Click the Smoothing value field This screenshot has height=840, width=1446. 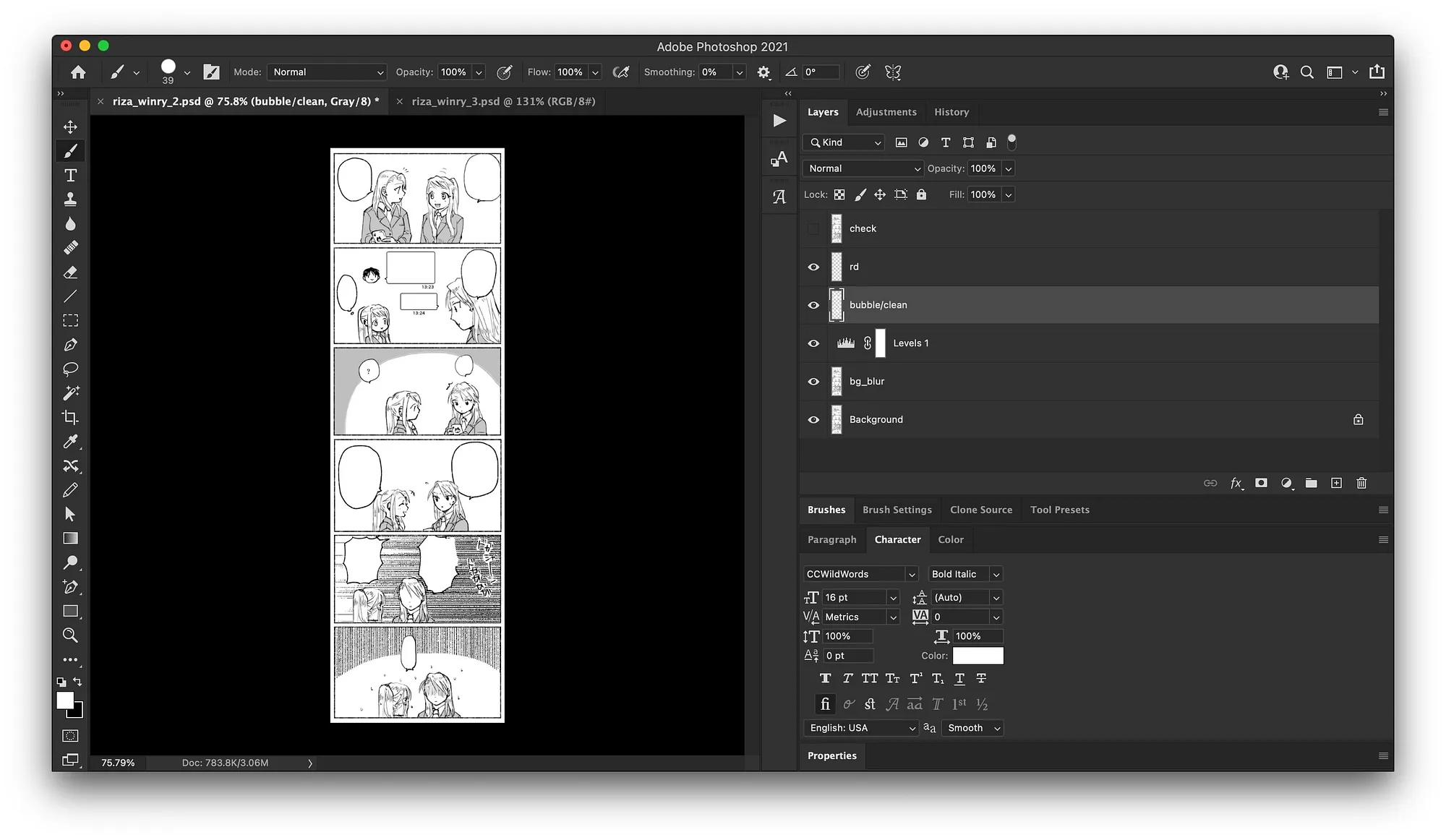[715, 72]
